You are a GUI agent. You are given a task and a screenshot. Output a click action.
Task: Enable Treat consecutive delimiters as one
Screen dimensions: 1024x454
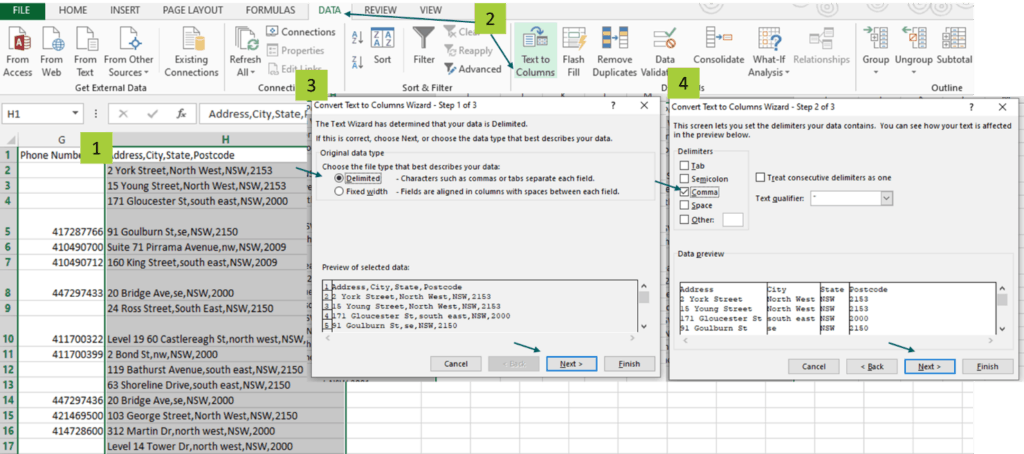click(760, 177)
